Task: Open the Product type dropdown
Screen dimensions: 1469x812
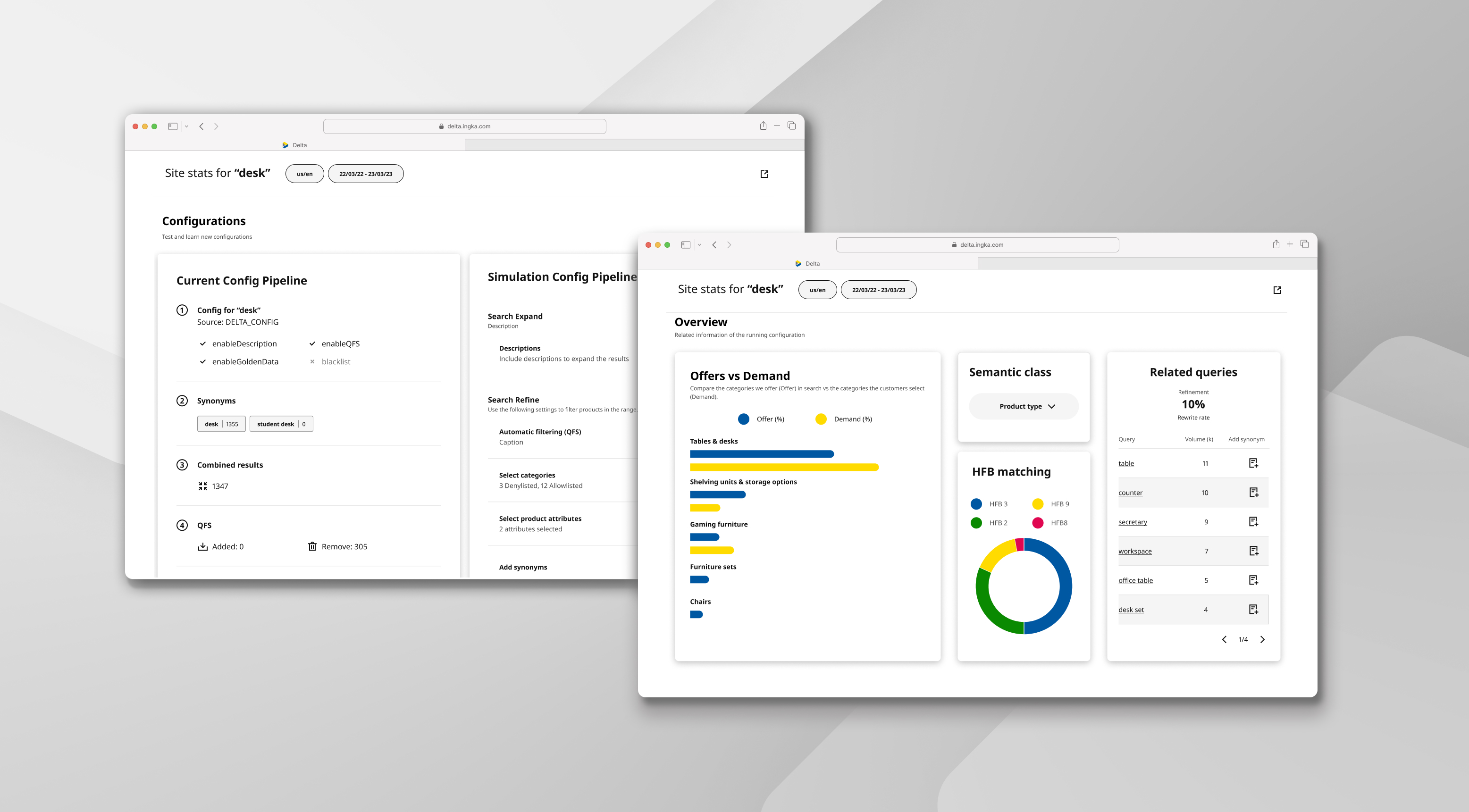Action: (x=1023, y=406)
